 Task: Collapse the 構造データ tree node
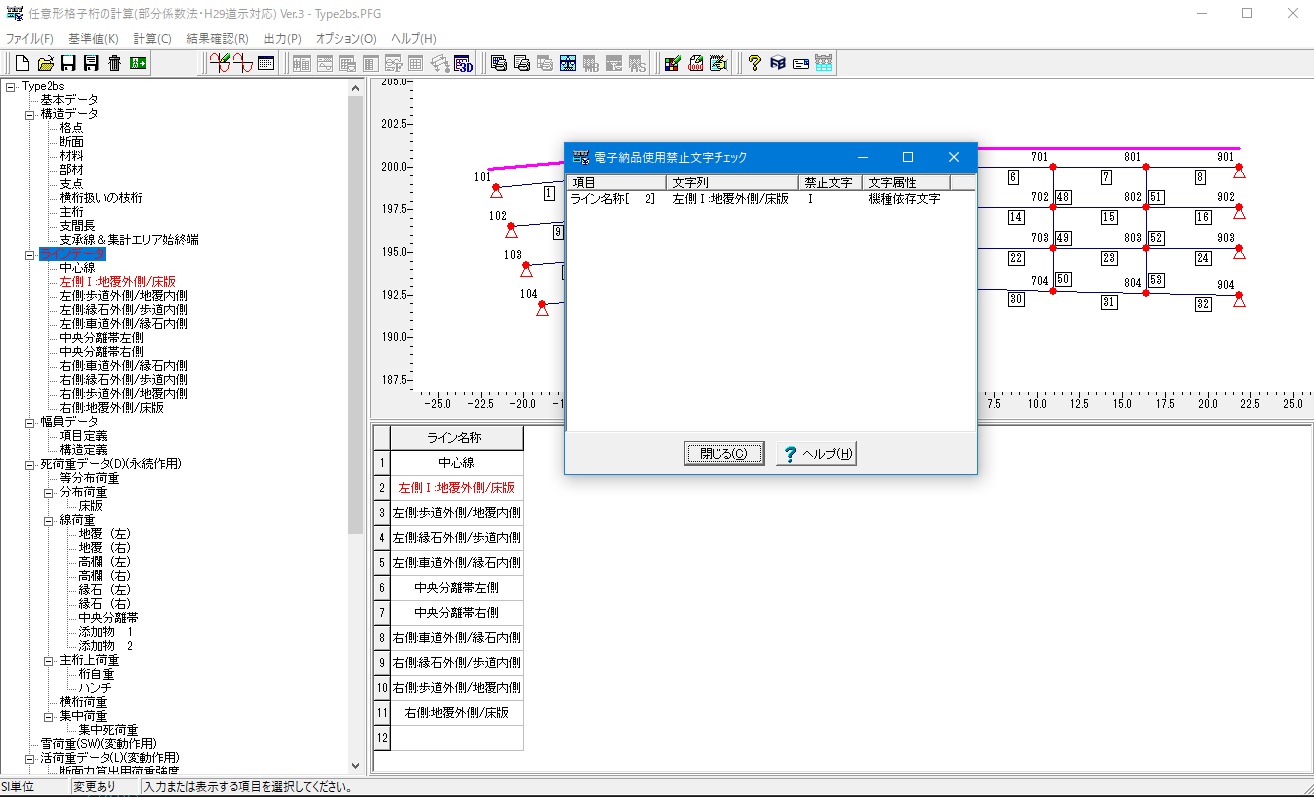pyautogui.click(x=30, y=114)
